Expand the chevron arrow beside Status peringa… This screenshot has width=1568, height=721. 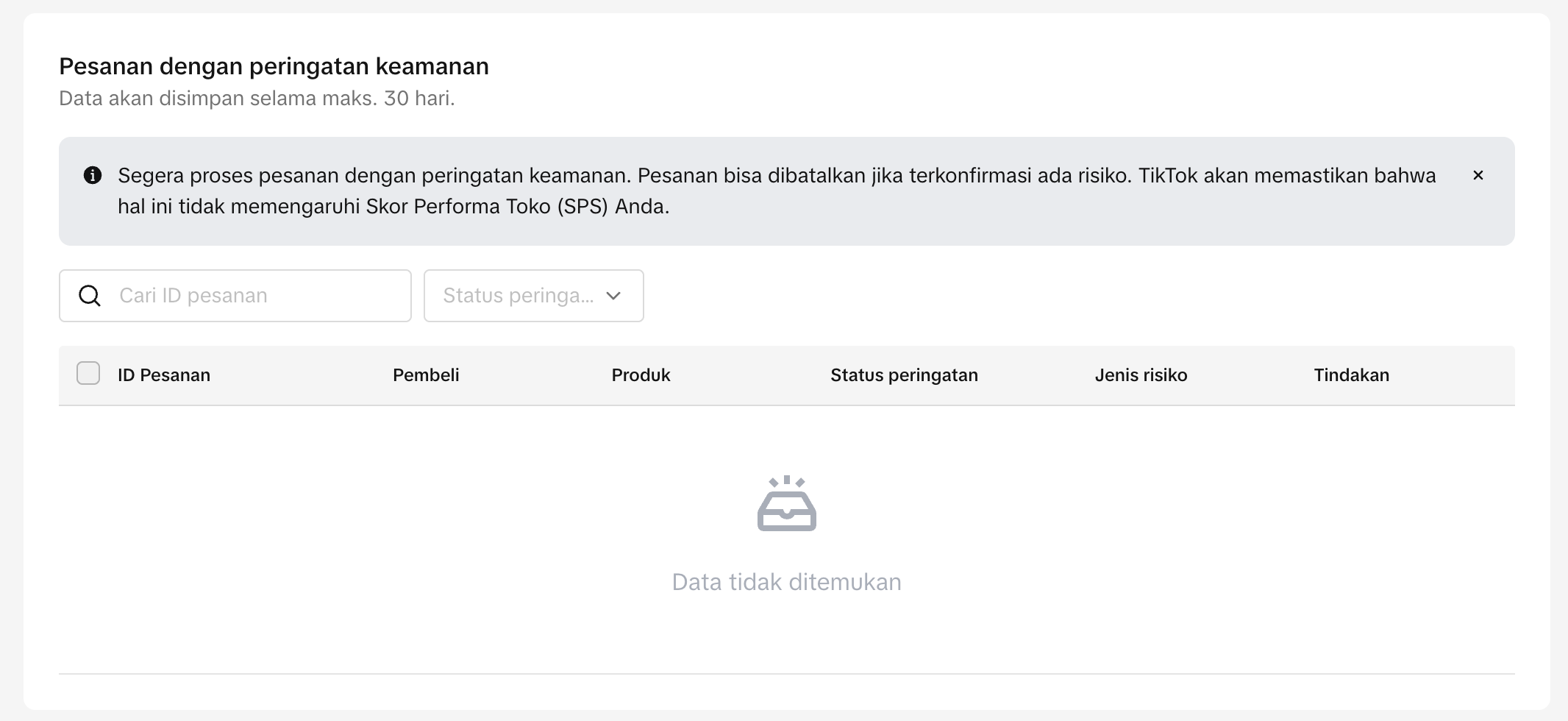613,296
